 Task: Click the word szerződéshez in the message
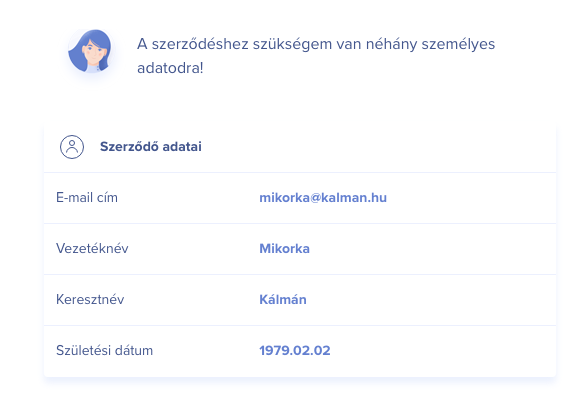coord(200,44)
